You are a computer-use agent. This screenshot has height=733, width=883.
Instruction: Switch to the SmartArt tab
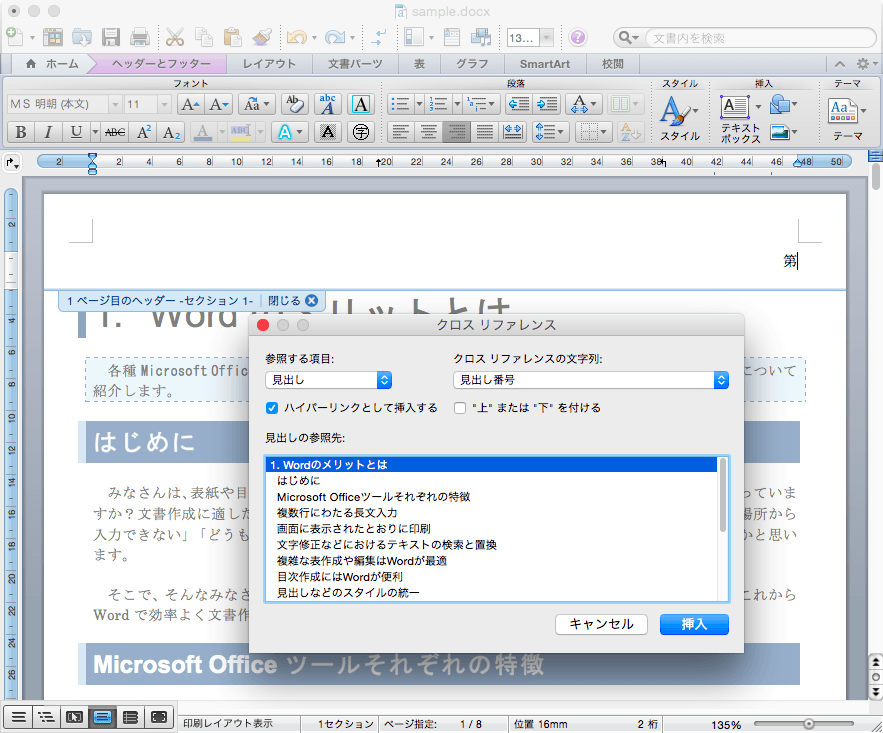[545, 64]
